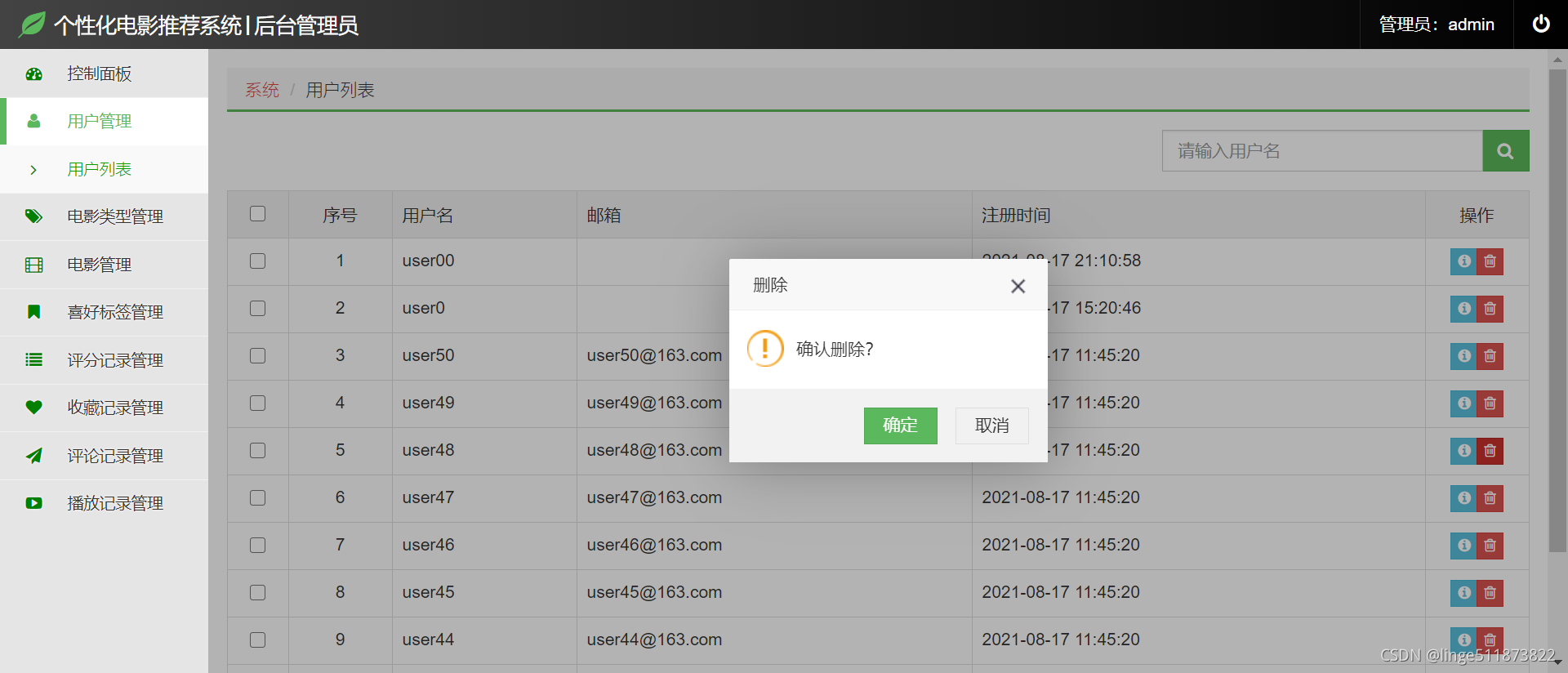
Task: Check the box for user47 row
Action: tap(258, 498)
